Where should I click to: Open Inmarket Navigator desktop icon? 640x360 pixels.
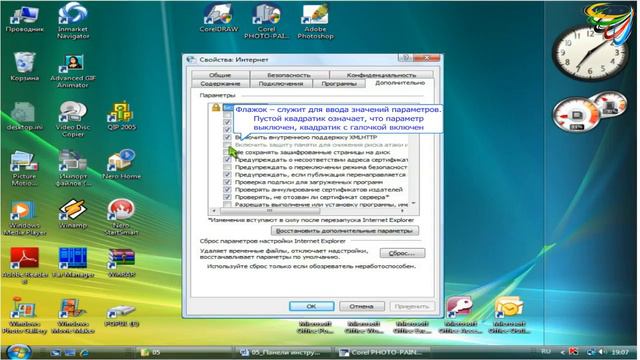tap(73, 20)
